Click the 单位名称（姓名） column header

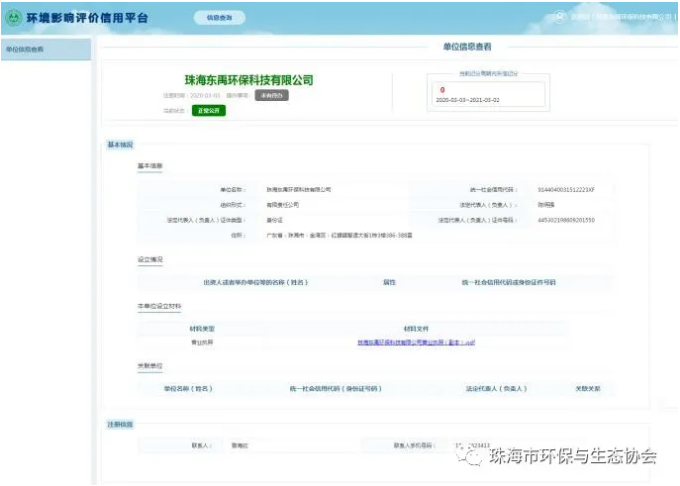coord(188,389)
